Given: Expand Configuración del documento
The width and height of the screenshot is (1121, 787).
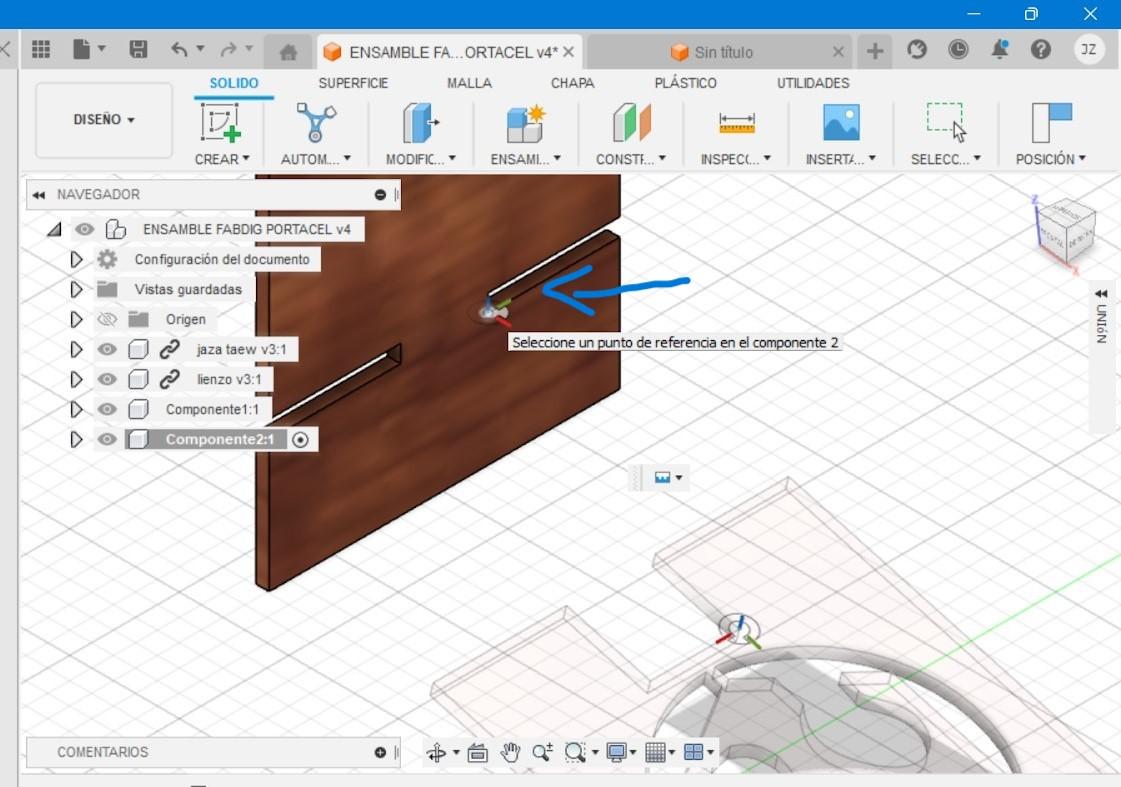Looking at the screenshot, I should point(76,259).
